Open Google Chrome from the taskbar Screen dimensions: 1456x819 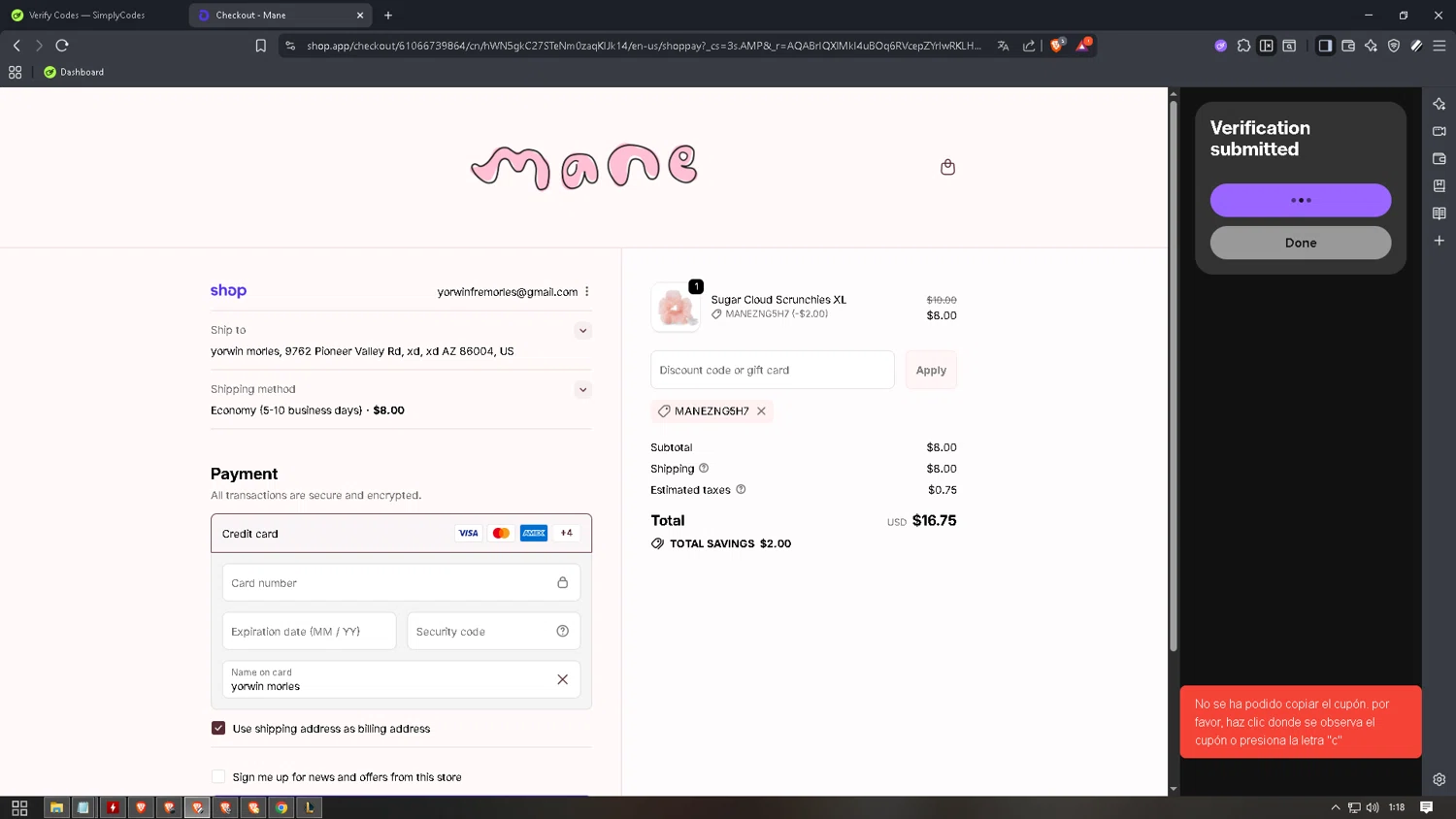tap(281, 807)
